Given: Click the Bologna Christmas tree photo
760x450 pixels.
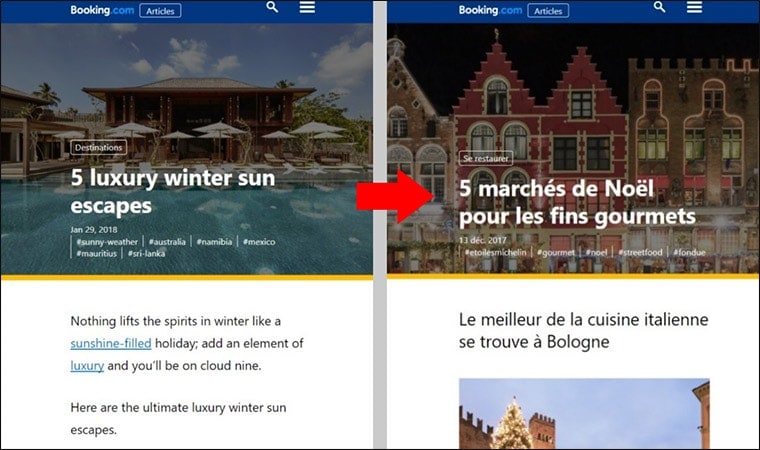Looking at the screenshot, I should pos(584,414).
